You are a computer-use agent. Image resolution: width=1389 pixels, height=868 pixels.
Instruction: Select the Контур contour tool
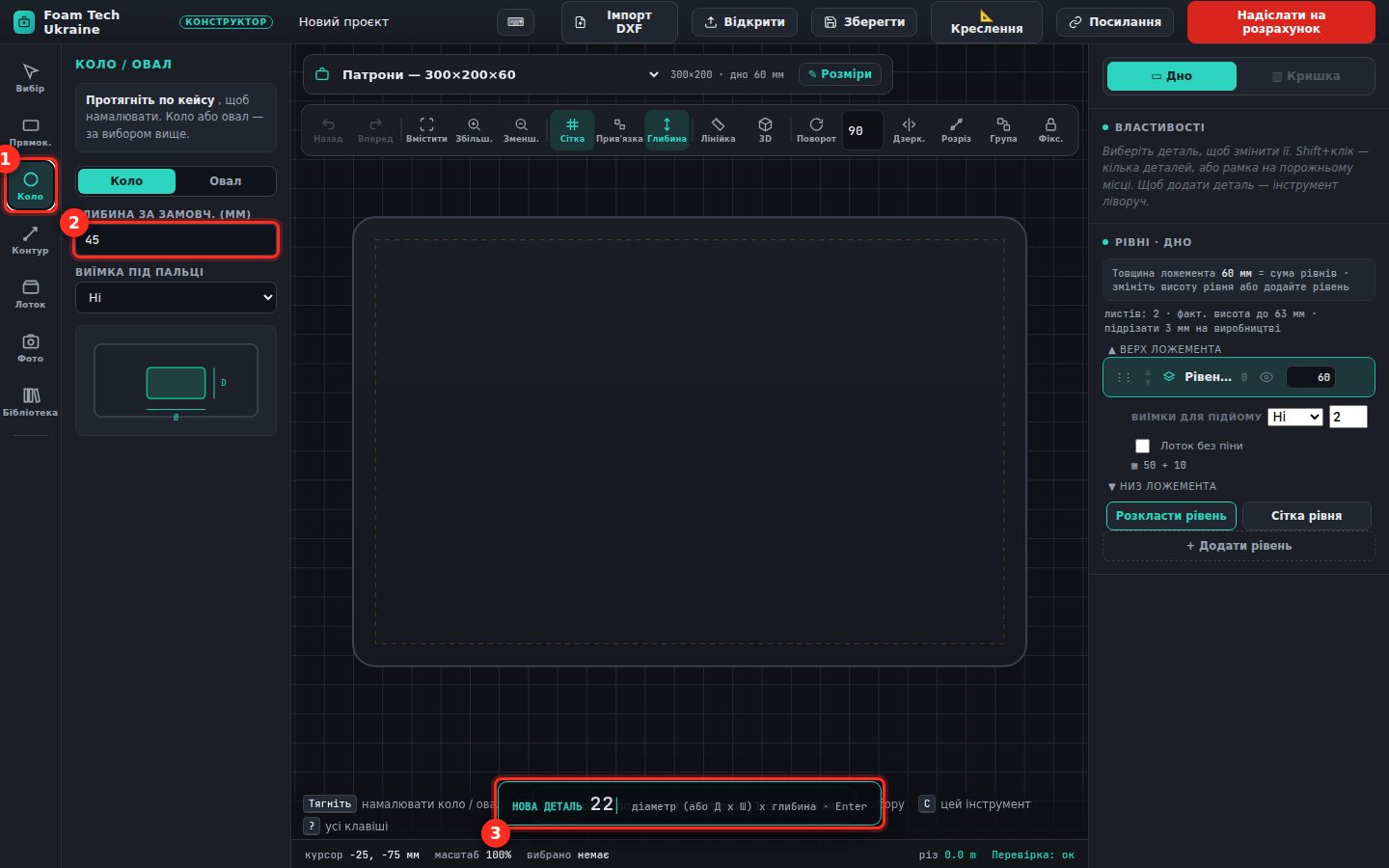pyautogui.click(x=30, y=239)
